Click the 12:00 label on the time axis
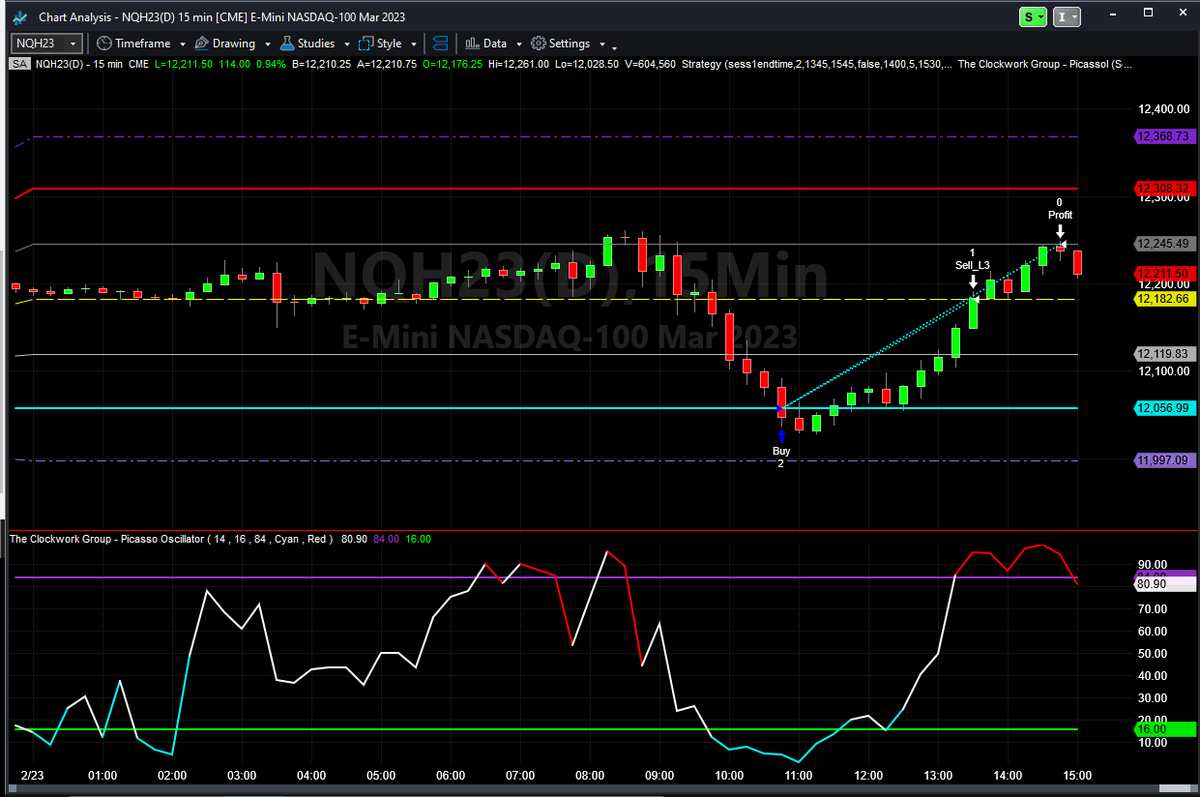This screenshot has width=1200, height=797. (868, 775)
